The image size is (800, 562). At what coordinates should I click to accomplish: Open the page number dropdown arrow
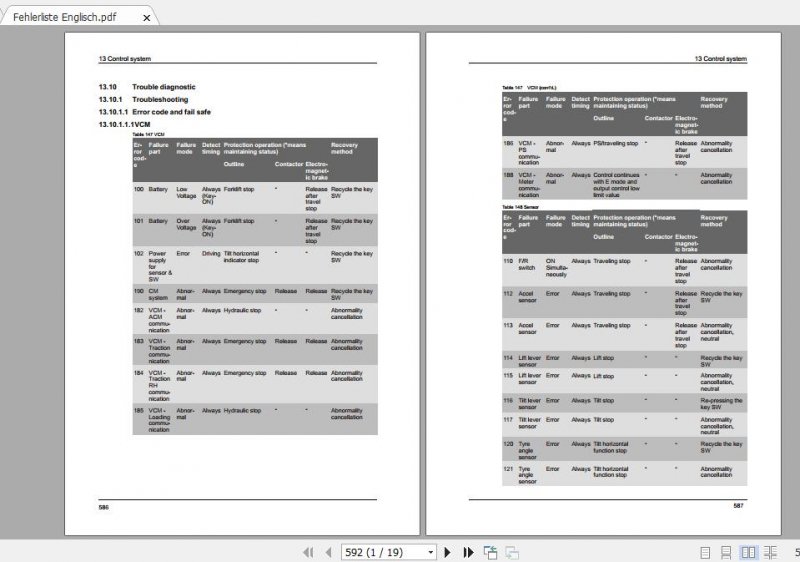point(431,552)
